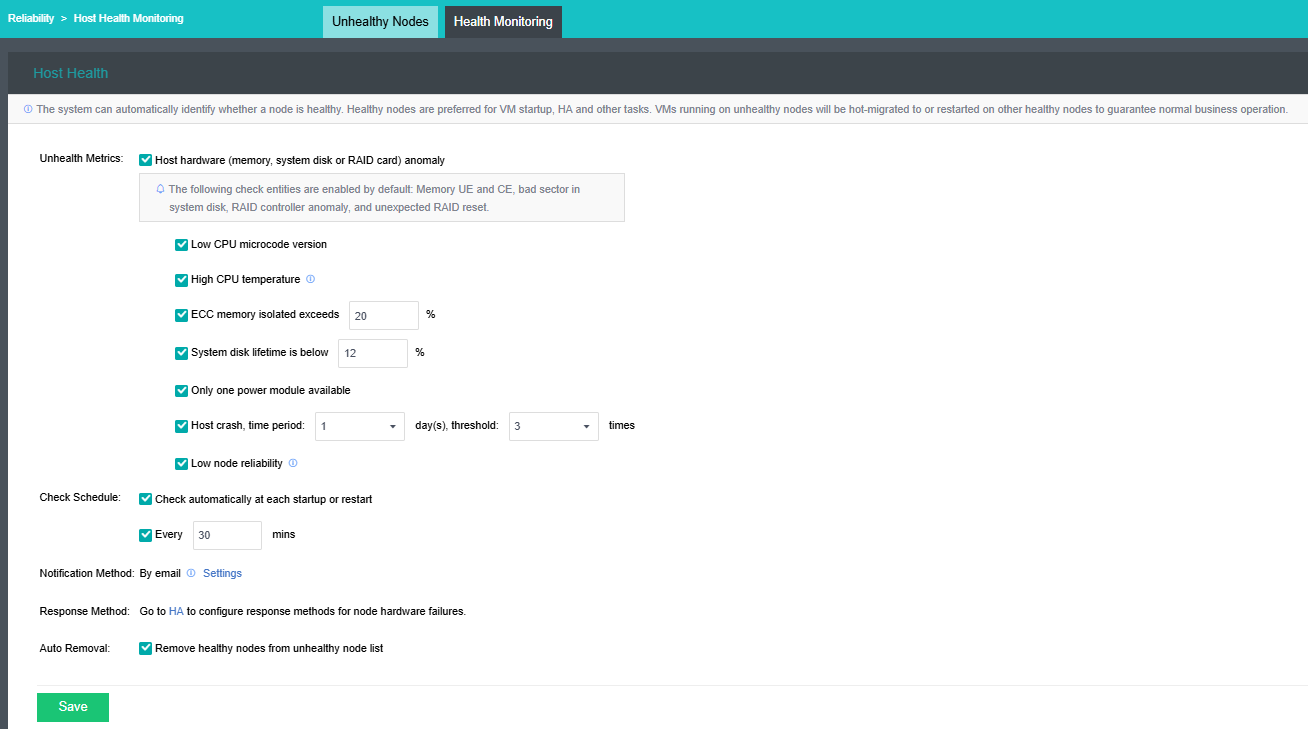
Task: Click the System disk lifetime percentage field
Action: point(373,353)
